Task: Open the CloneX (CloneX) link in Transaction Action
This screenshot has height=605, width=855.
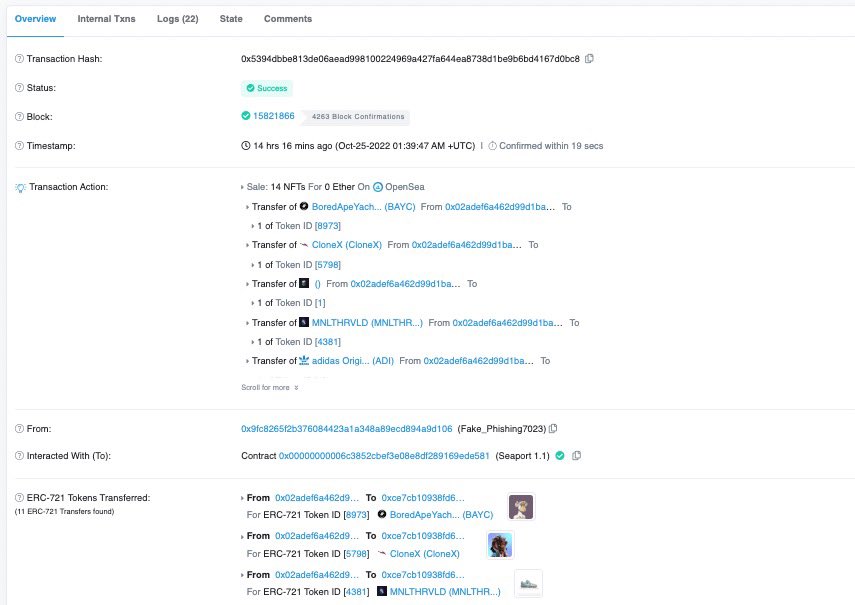Action: click(347, 245)
